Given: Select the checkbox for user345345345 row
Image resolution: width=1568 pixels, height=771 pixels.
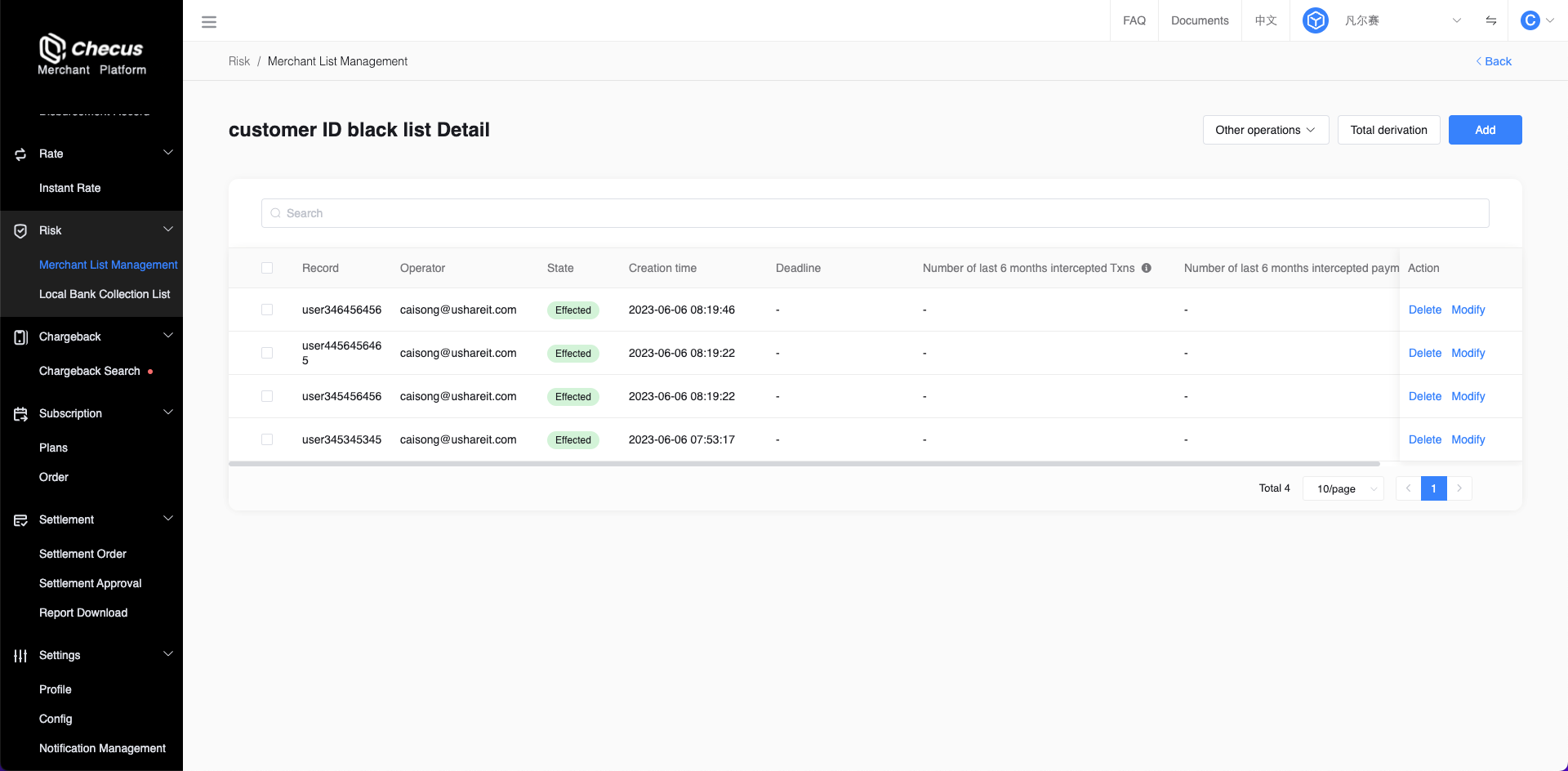Looking at the screenshot, I should pyautogui.click(x=267, y=439).
